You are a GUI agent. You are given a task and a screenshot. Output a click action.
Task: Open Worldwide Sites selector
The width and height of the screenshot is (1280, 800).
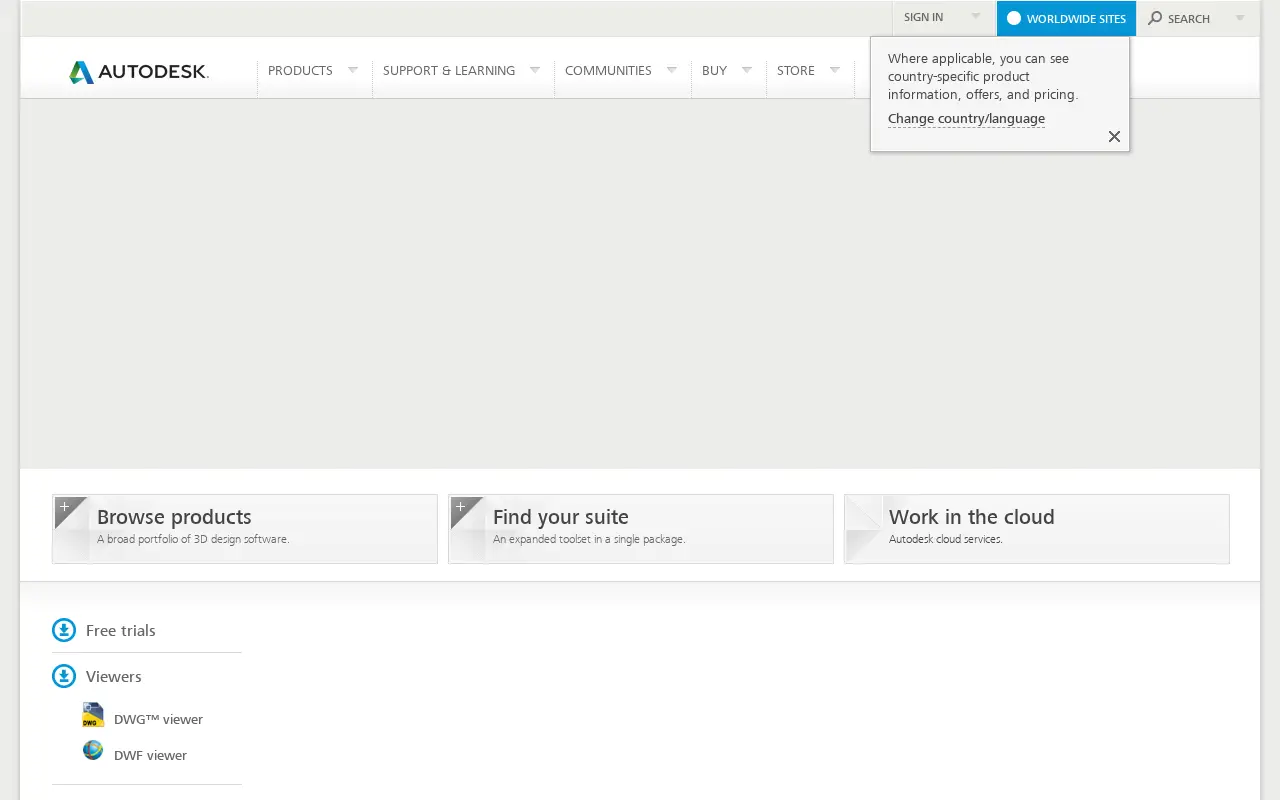pos(1066,18)
